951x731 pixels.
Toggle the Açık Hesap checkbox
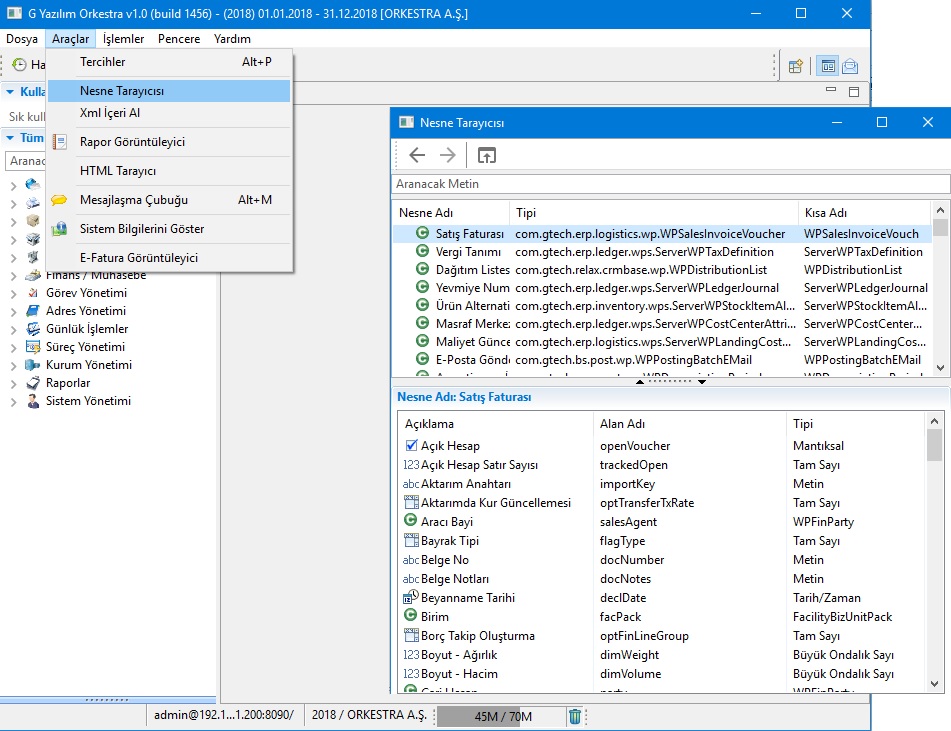tap(411, 446)
